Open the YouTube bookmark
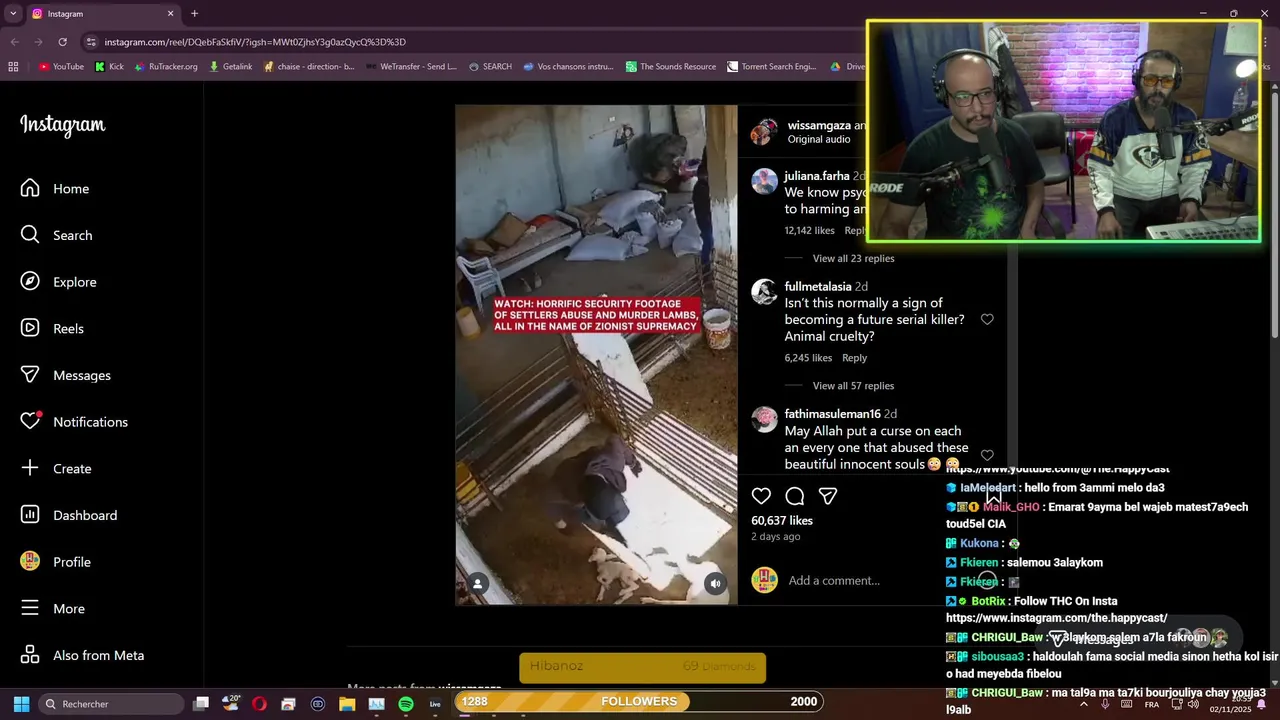The image size is (1280, 720). point(61,67)
